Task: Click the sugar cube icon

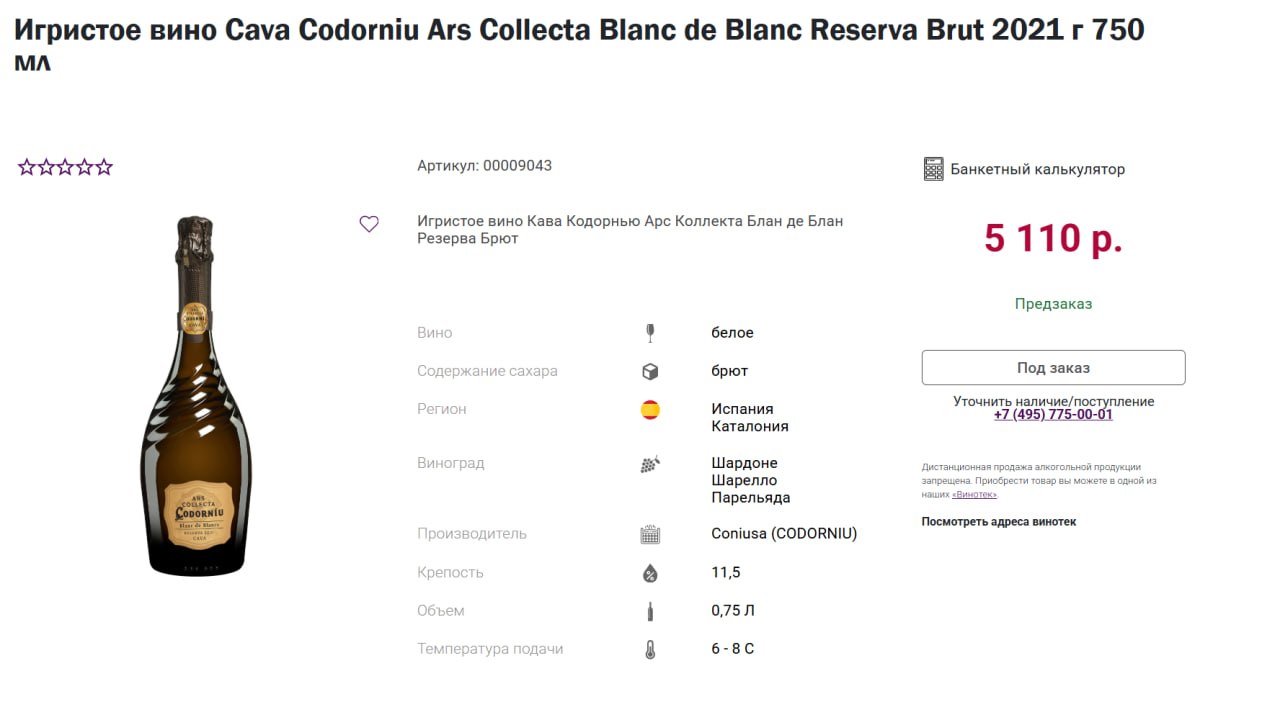Action: click(x=650, y=371)
